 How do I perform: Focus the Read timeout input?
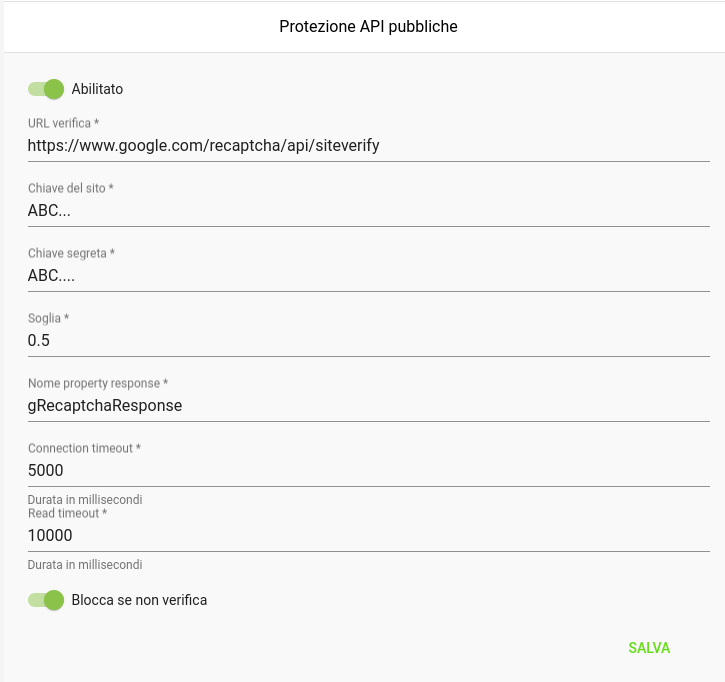click(x=369, y=535)
